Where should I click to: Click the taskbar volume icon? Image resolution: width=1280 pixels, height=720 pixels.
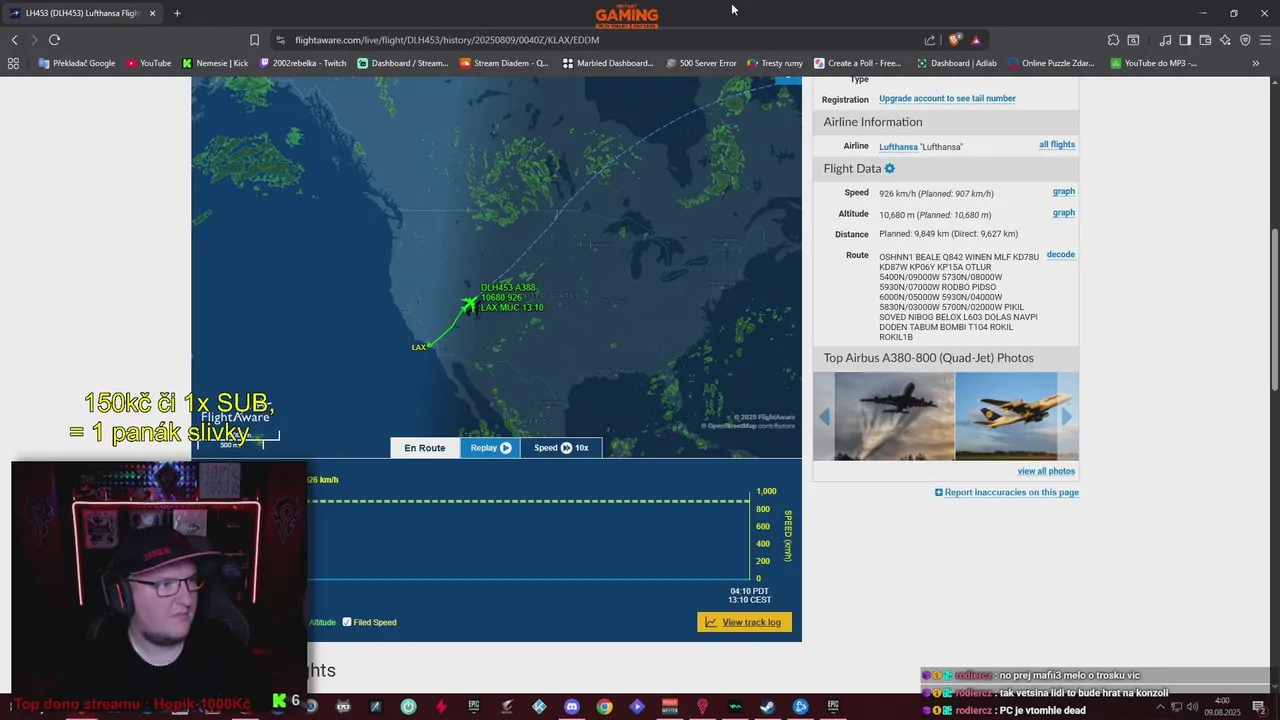(x=1194, y=707)
